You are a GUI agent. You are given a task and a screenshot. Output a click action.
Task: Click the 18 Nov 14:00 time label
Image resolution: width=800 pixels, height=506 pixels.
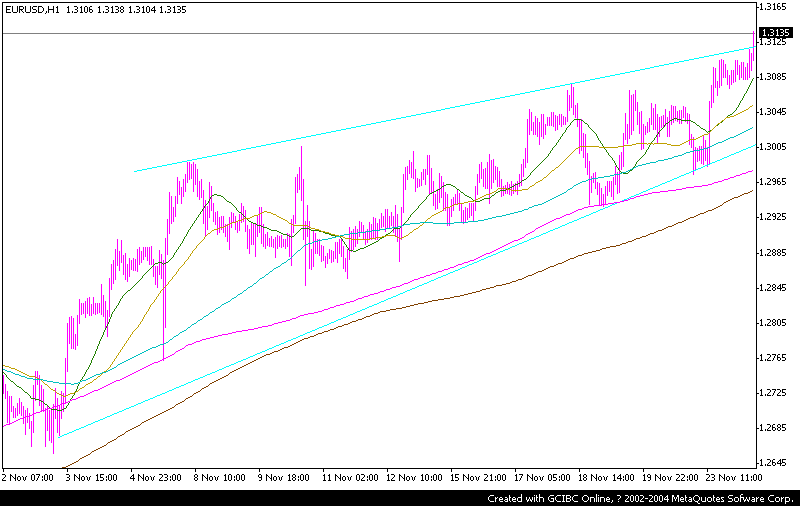pyautogui.click(x=606, y=478)
